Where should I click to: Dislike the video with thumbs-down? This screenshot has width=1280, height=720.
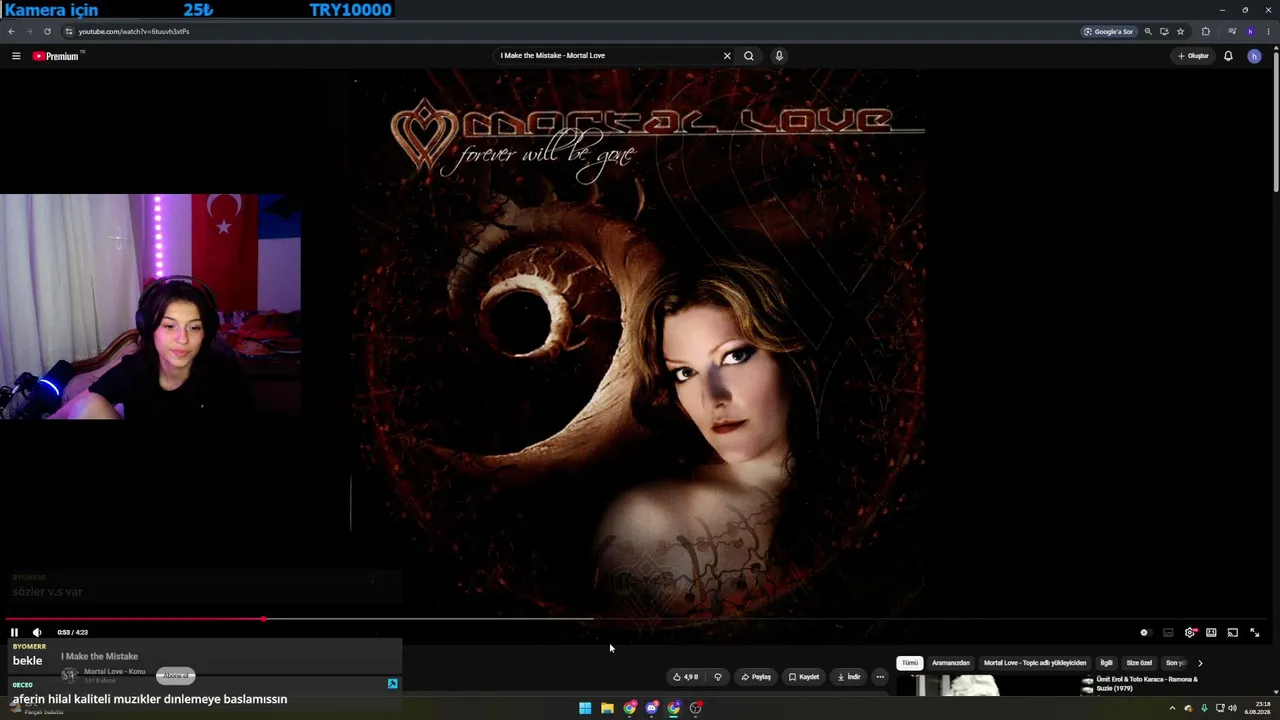pyautogui.click(x=718, y=677)
